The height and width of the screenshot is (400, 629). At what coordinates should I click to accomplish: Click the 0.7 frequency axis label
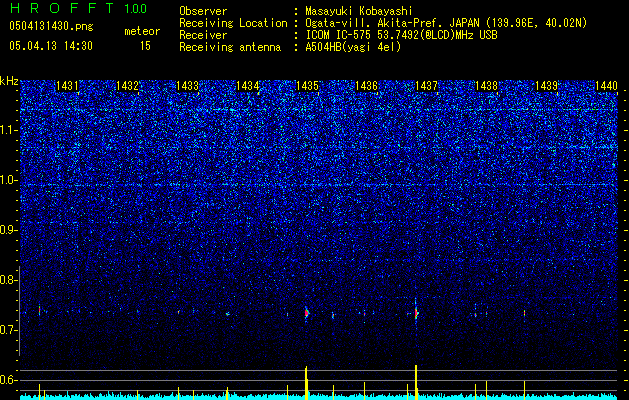pyautogui.click(x=7, y=330)
